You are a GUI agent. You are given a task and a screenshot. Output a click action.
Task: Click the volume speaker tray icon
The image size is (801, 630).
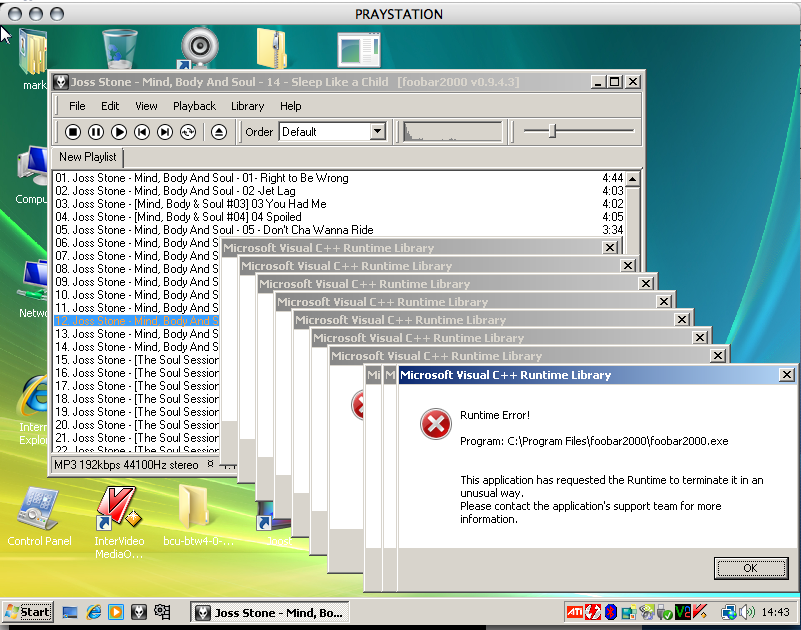747,612
